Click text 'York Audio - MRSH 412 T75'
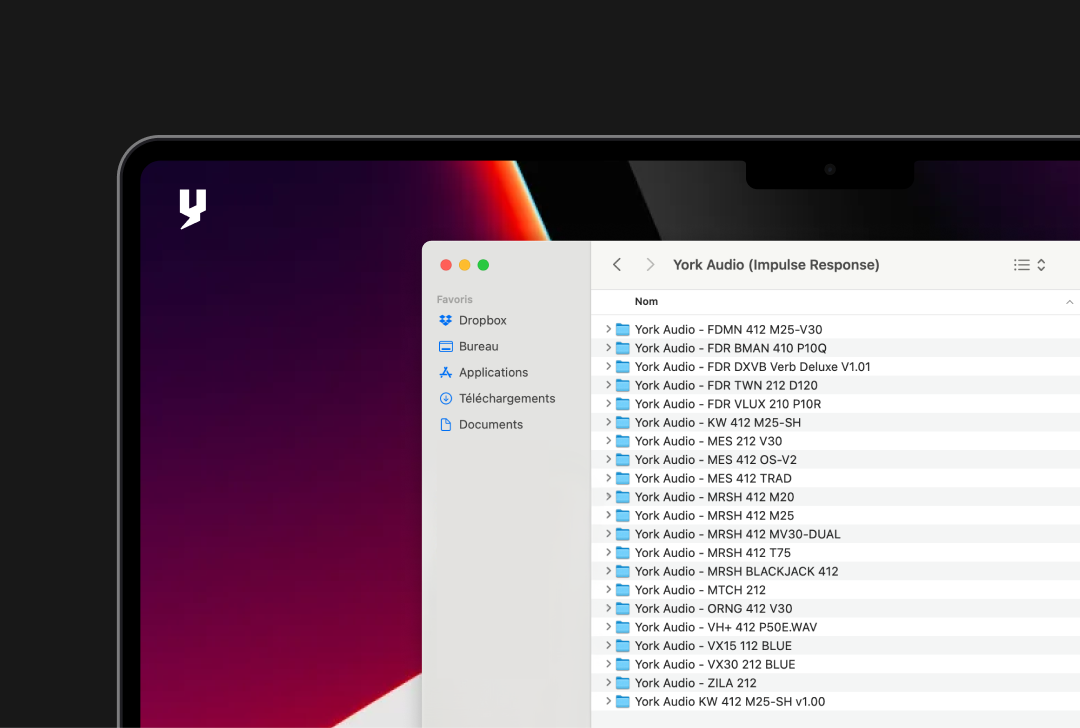This screenshot has width=1080, height=728. [713, 552]
